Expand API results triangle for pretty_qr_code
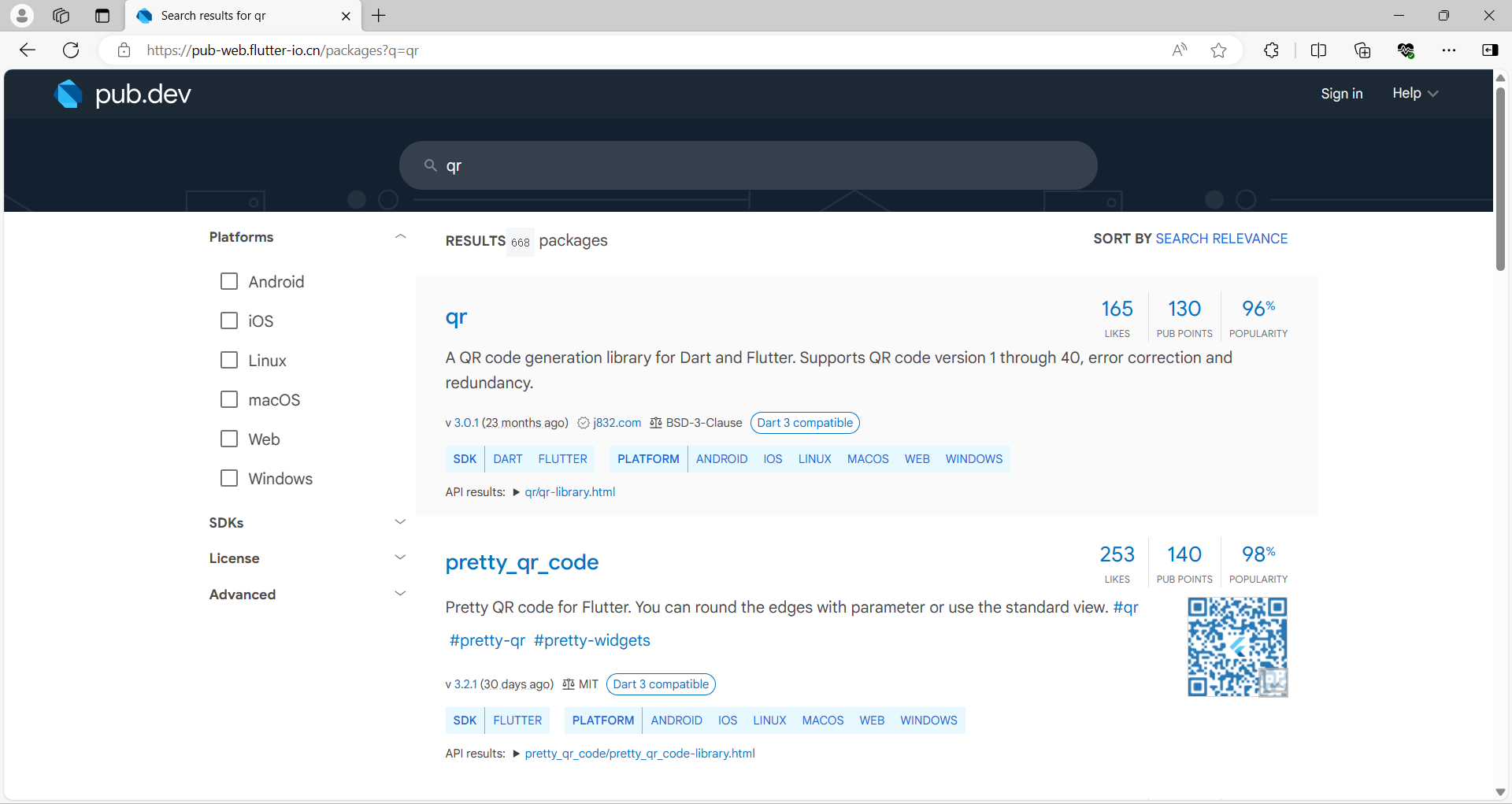Image resolution: width=1512 pixels, height=804 pixels. click(x=517, y=754)
